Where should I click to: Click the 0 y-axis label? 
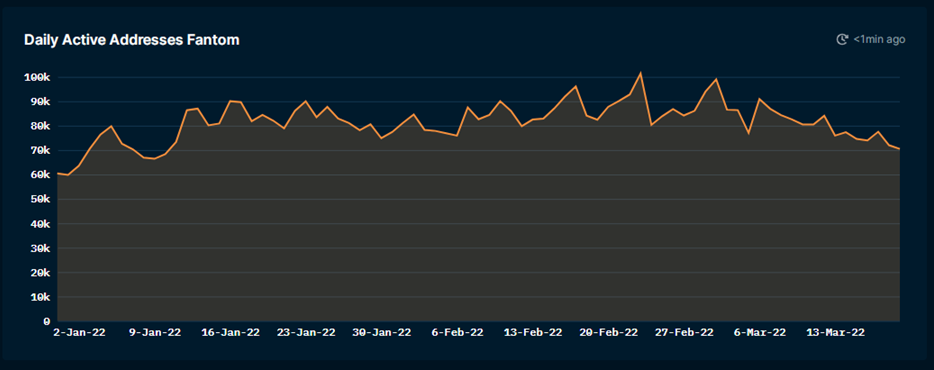47,322
